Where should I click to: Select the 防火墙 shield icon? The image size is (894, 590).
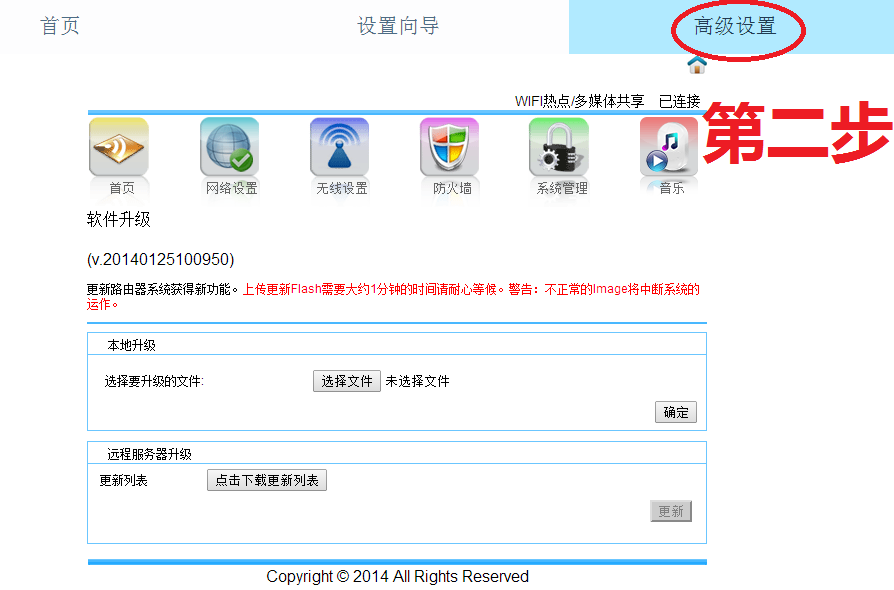pyautogui.click(x=450, y=148)
